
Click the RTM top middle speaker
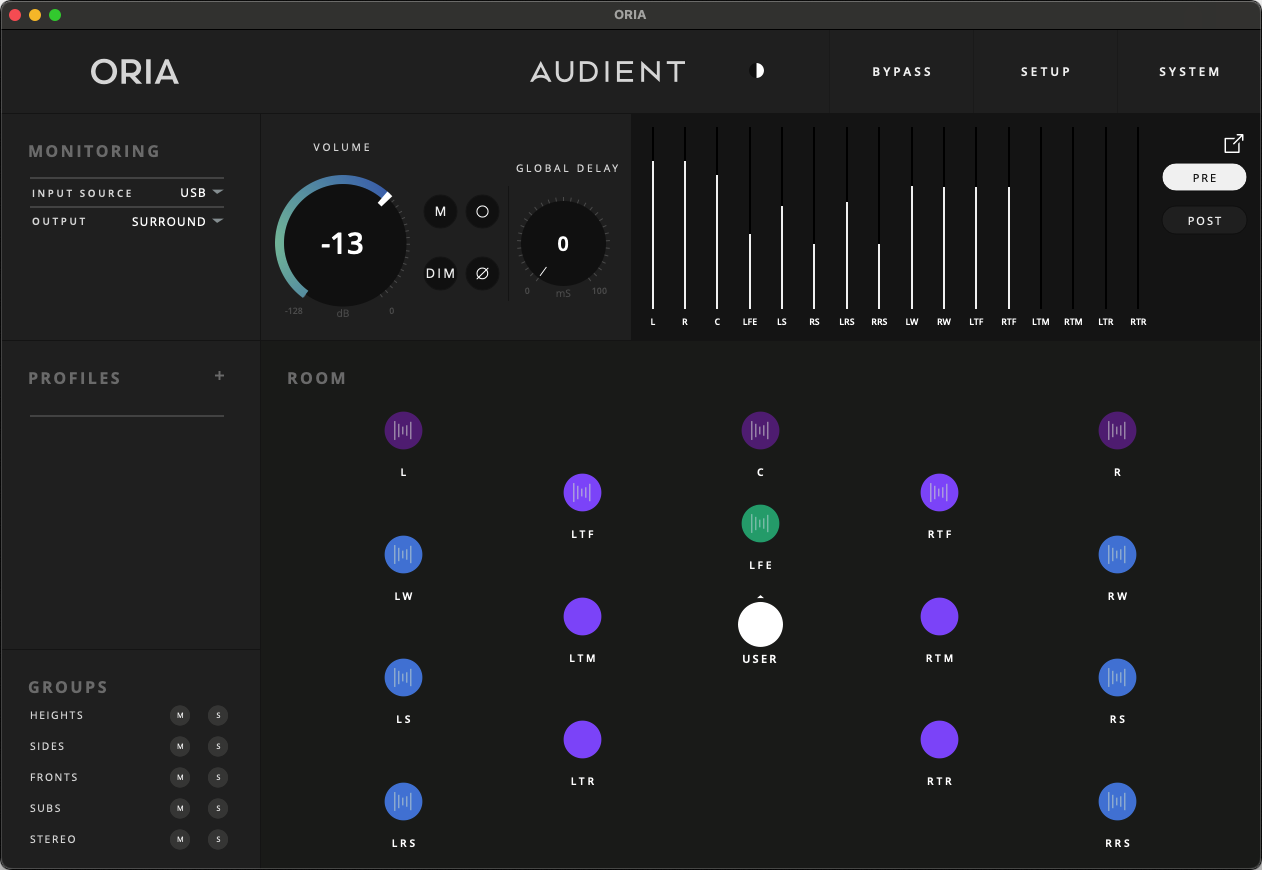point(939,617)
